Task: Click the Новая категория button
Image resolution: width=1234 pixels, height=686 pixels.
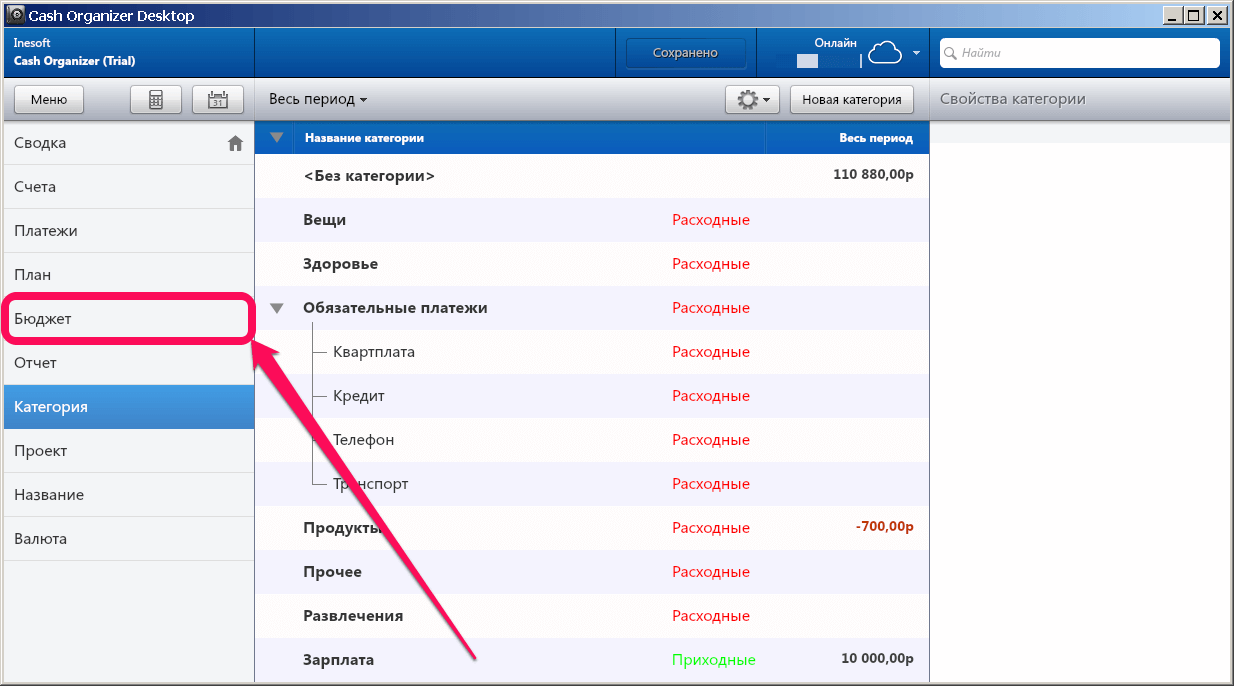Action: tap(852, 99)
